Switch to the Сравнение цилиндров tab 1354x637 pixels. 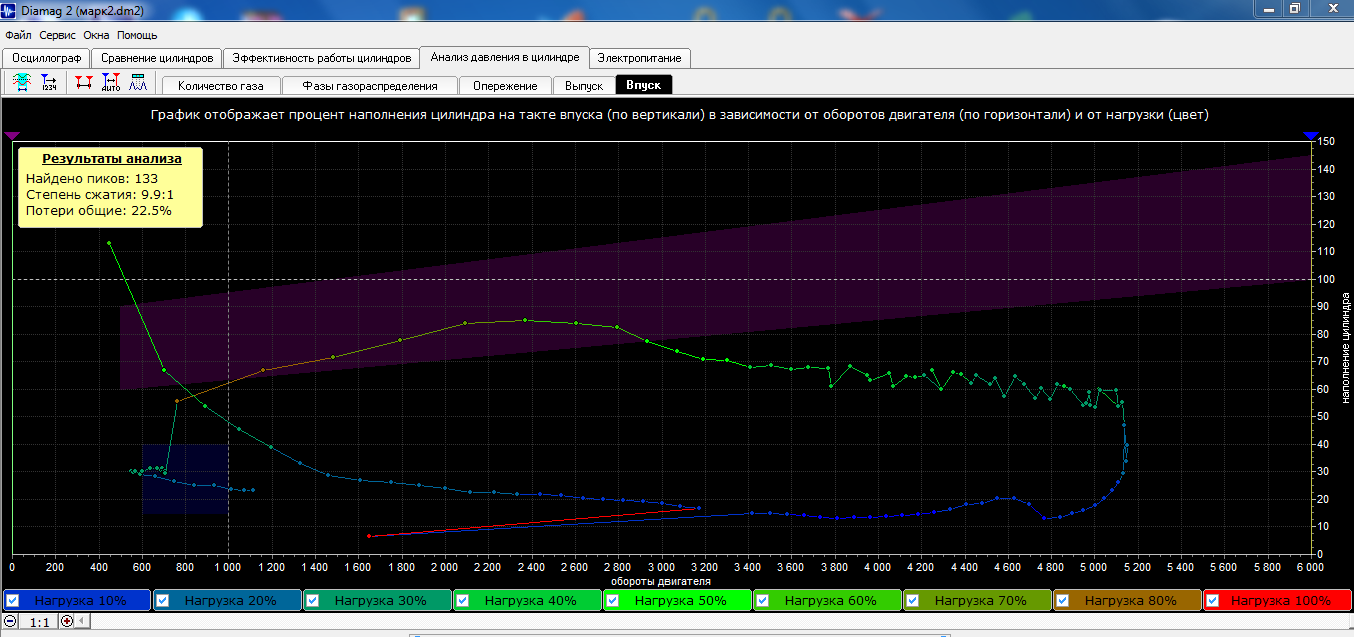click(157, 58)
